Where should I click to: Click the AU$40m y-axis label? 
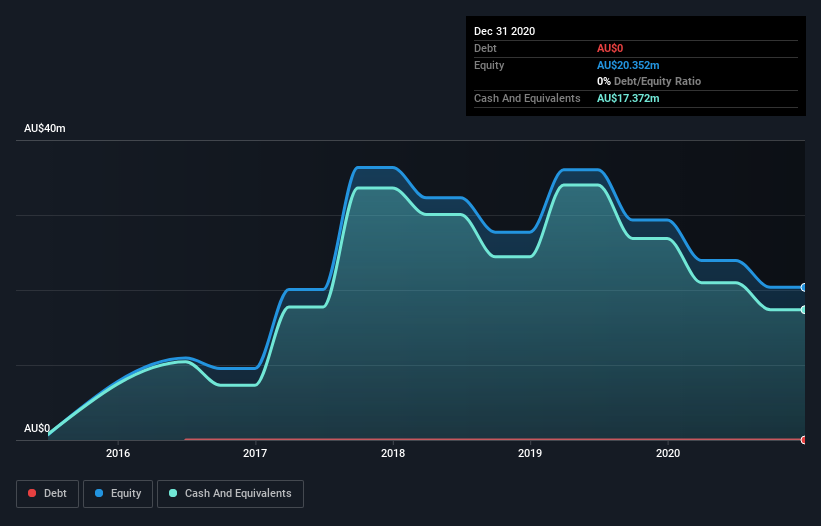click(x=45, y=128)
